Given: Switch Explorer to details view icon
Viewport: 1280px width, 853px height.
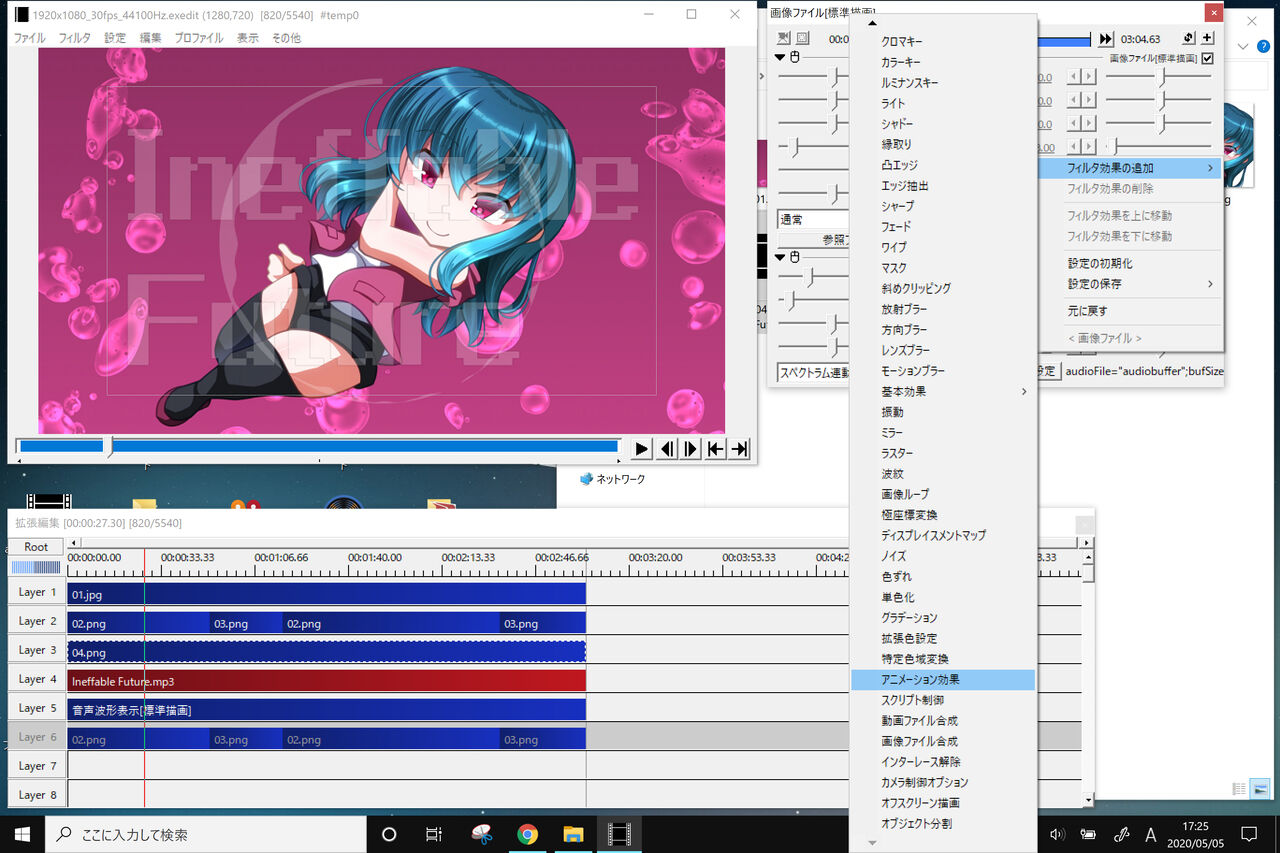Looking at the screenshot, I should [1240, 789].
